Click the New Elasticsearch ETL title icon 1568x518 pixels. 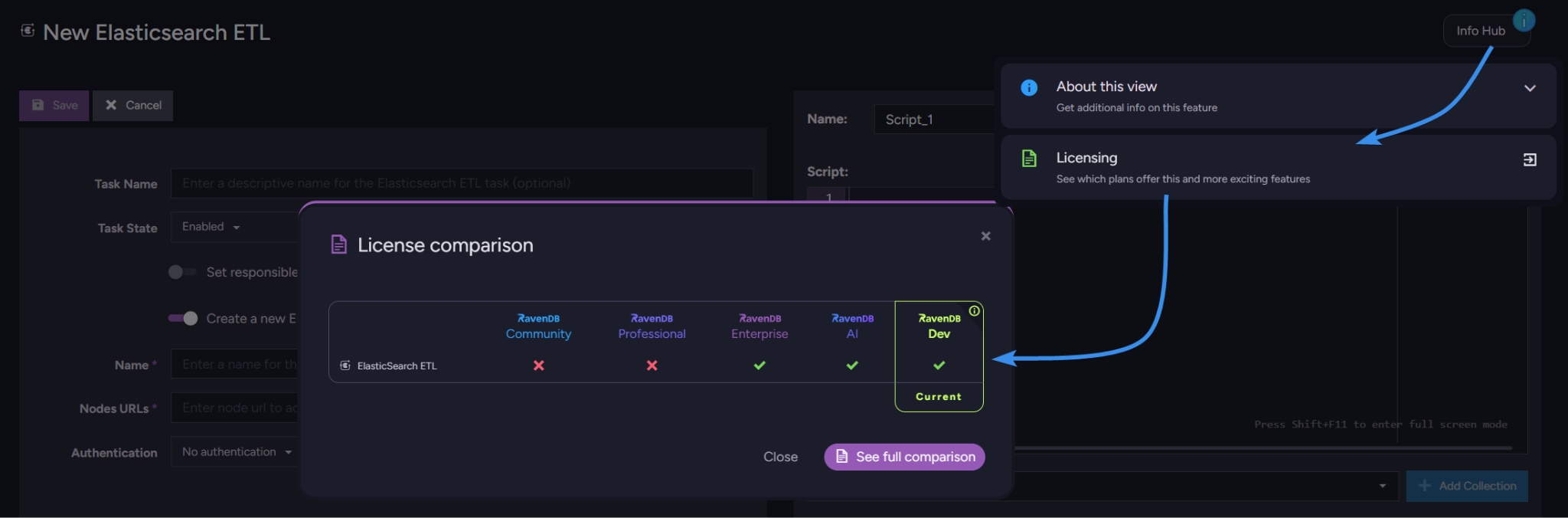(x=28, y=31)
